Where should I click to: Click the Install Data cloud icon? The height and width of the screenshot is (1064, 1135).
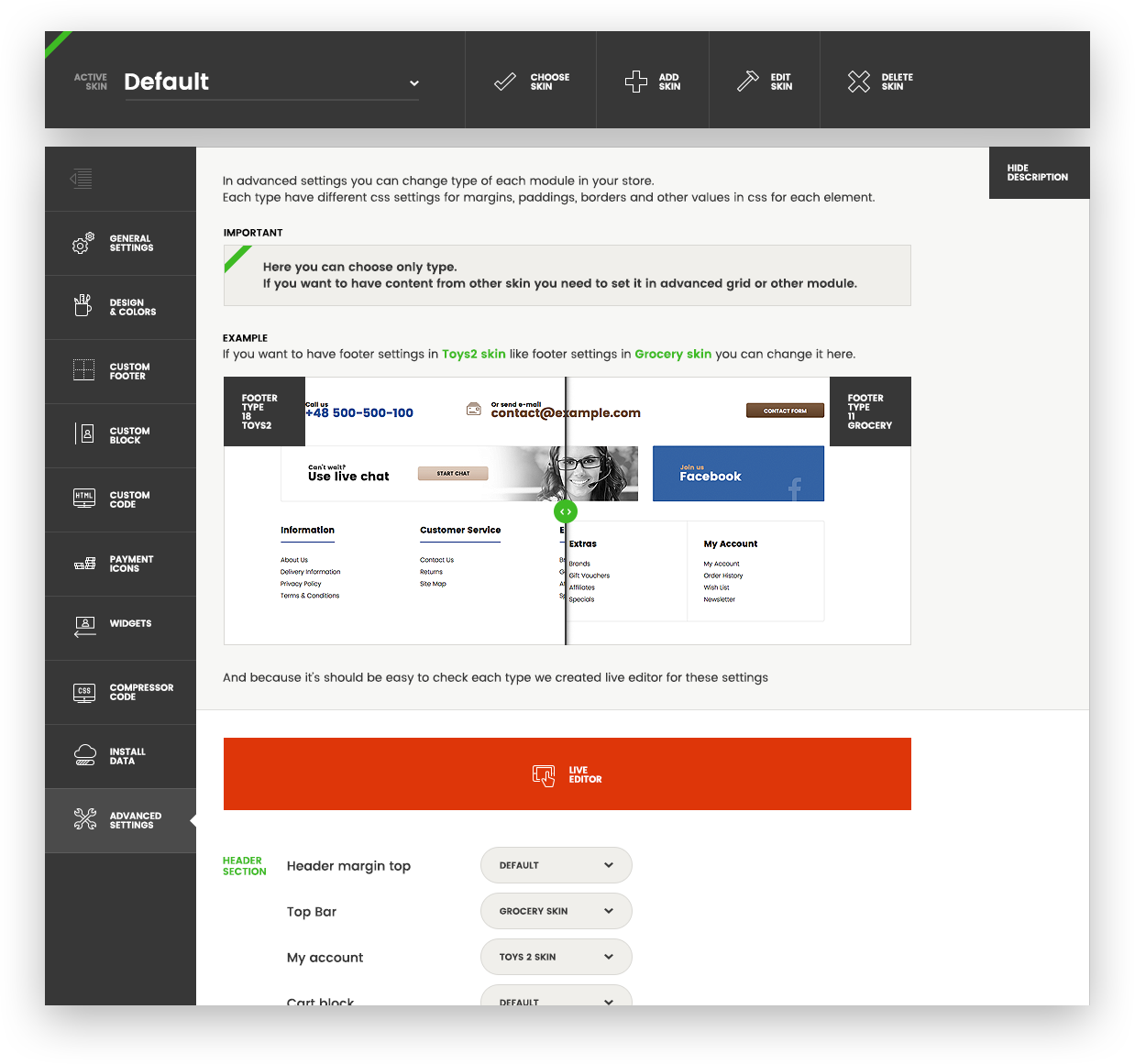[x=84, y=755]
